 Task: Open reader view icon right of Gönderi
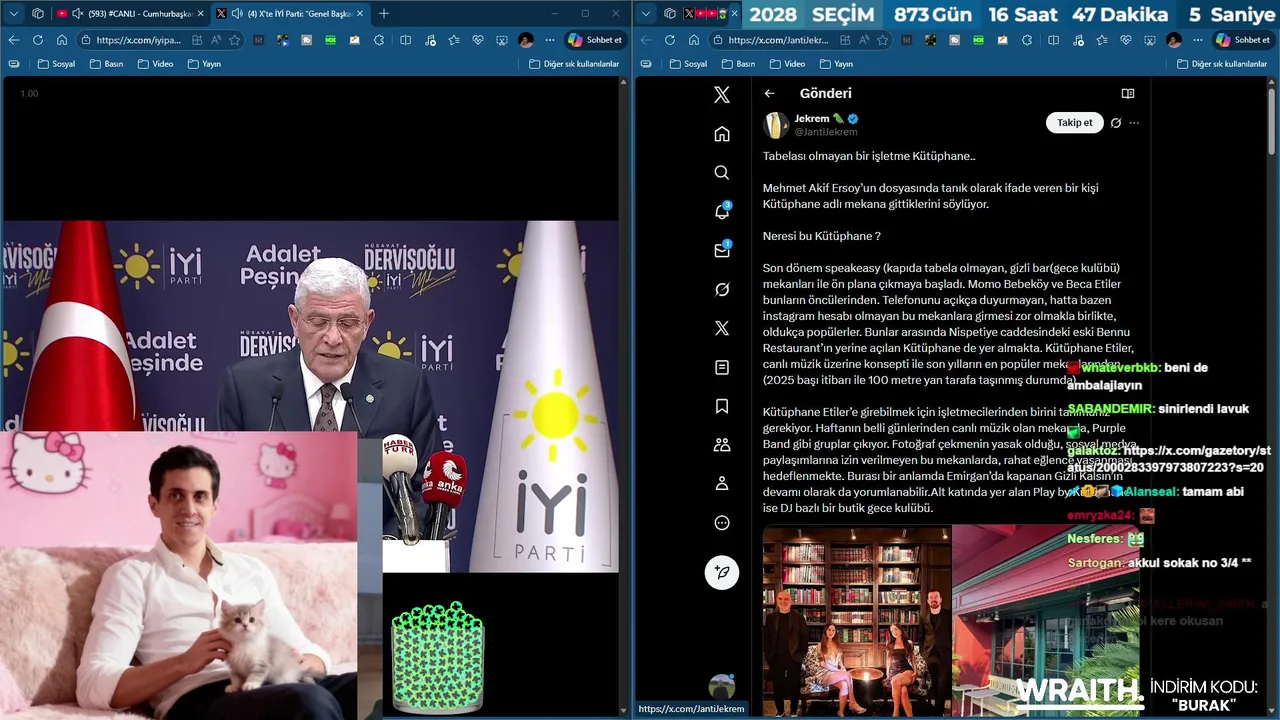[1128, 93]
